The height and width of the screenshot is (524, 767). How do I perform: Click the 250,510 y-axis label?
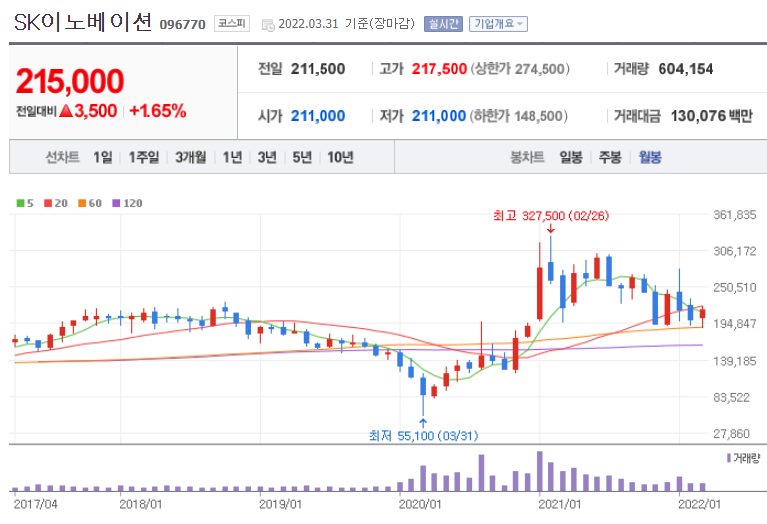pyautogui.click(x=735, y=287)
